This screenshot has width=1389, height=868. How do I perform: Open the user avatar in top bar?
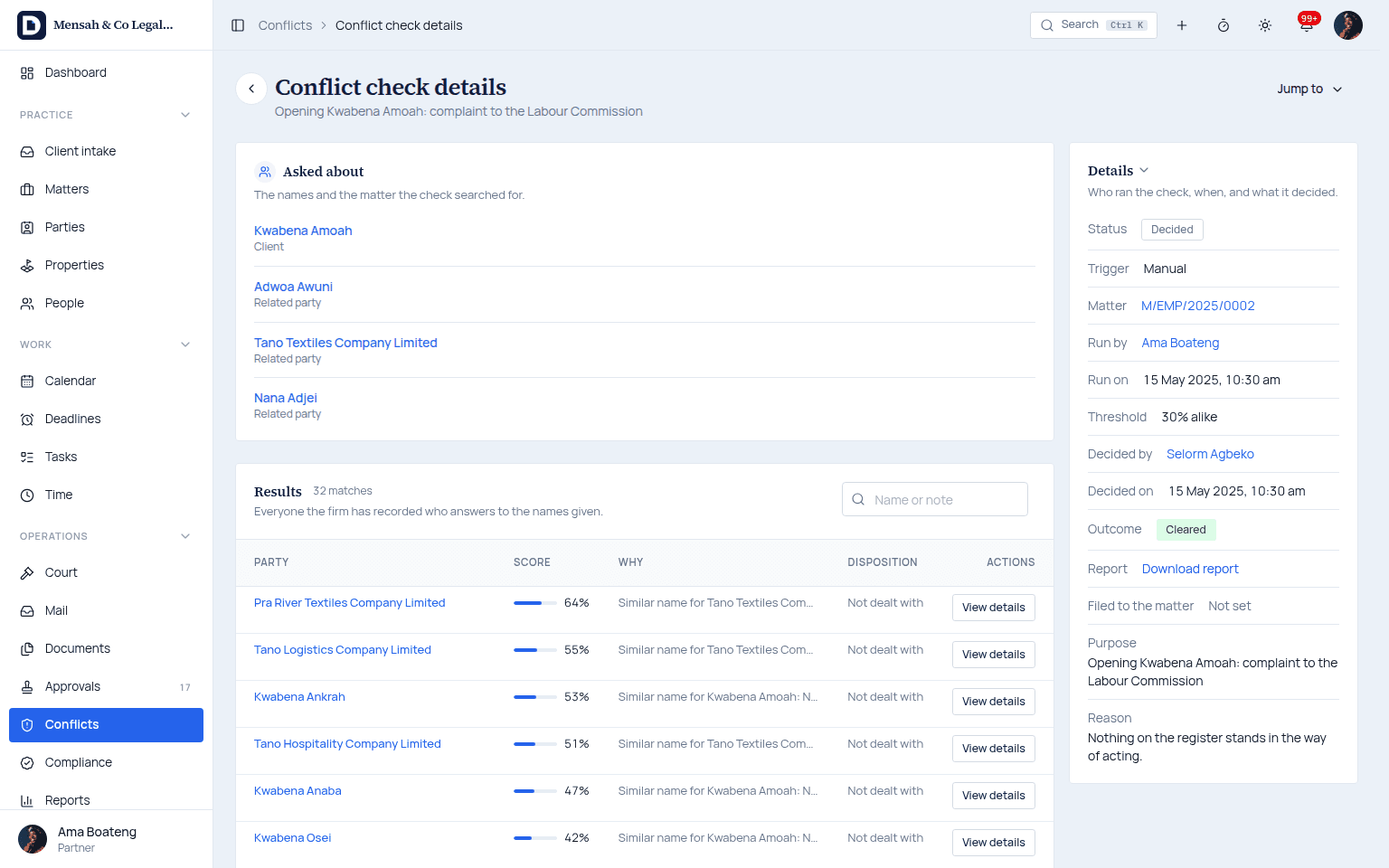[x=1348, y=25]
